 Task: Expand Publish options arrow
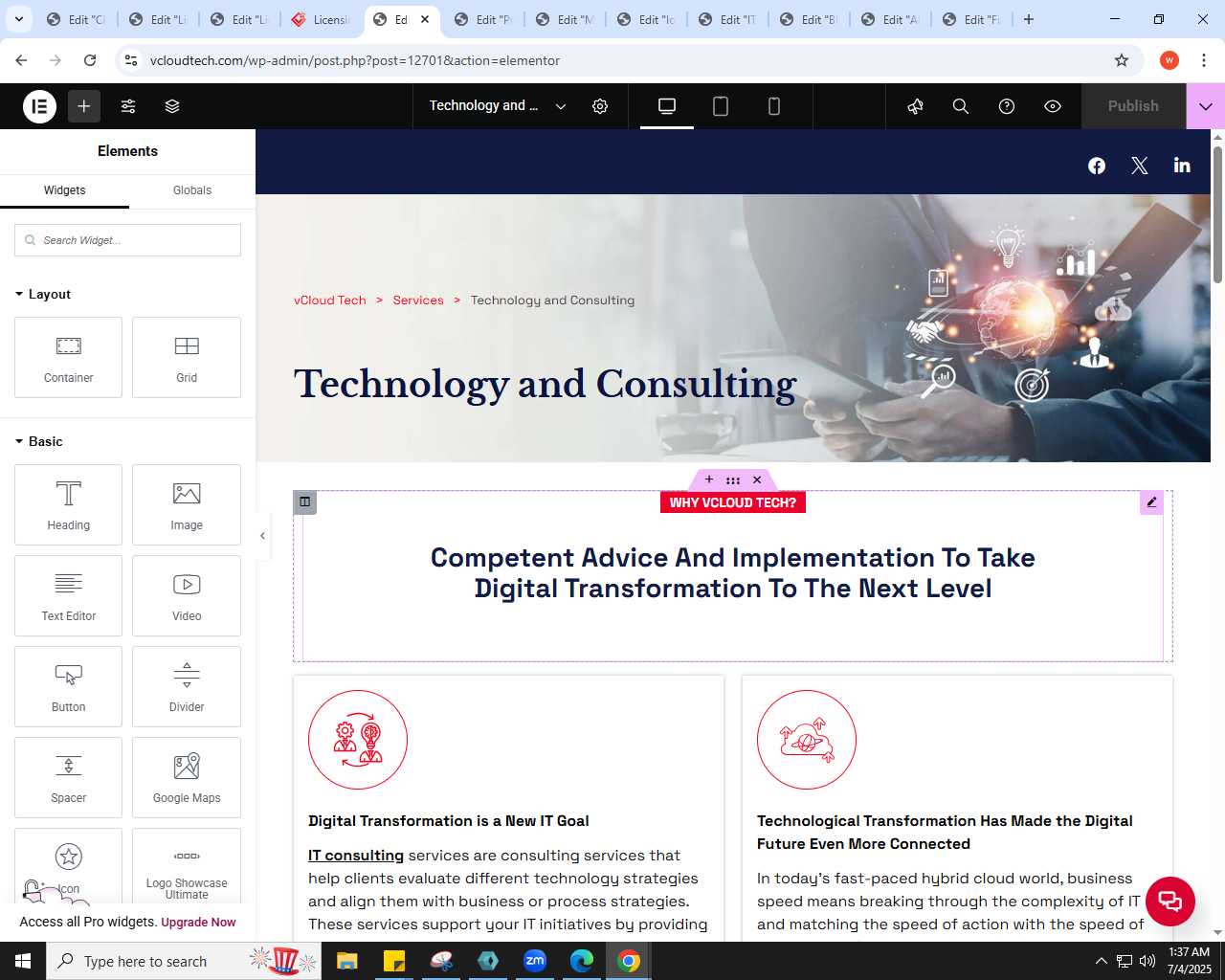coord(1206,106)
